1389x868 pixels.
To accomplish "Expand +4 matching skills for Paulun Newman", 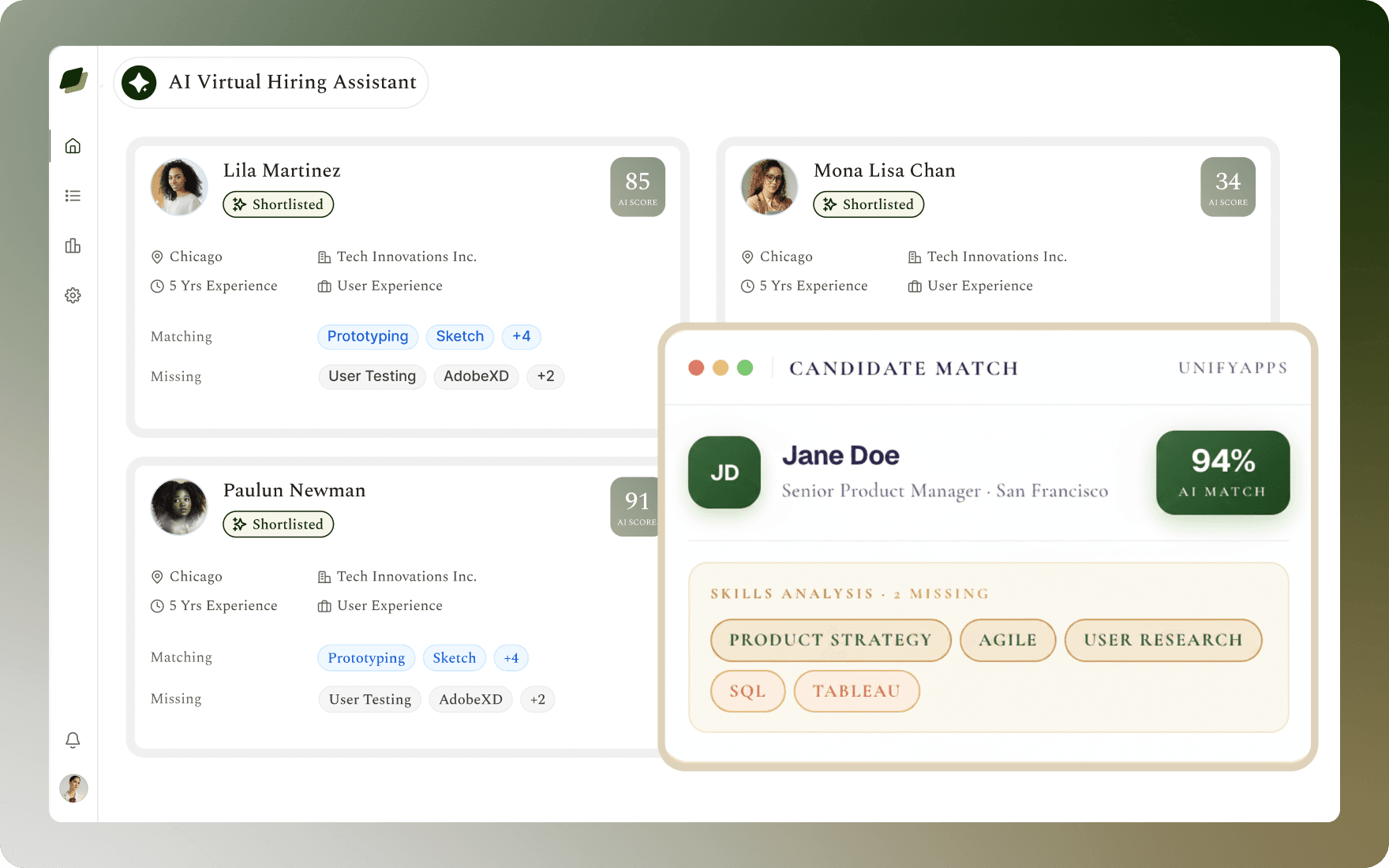I will tap(511, 658).
